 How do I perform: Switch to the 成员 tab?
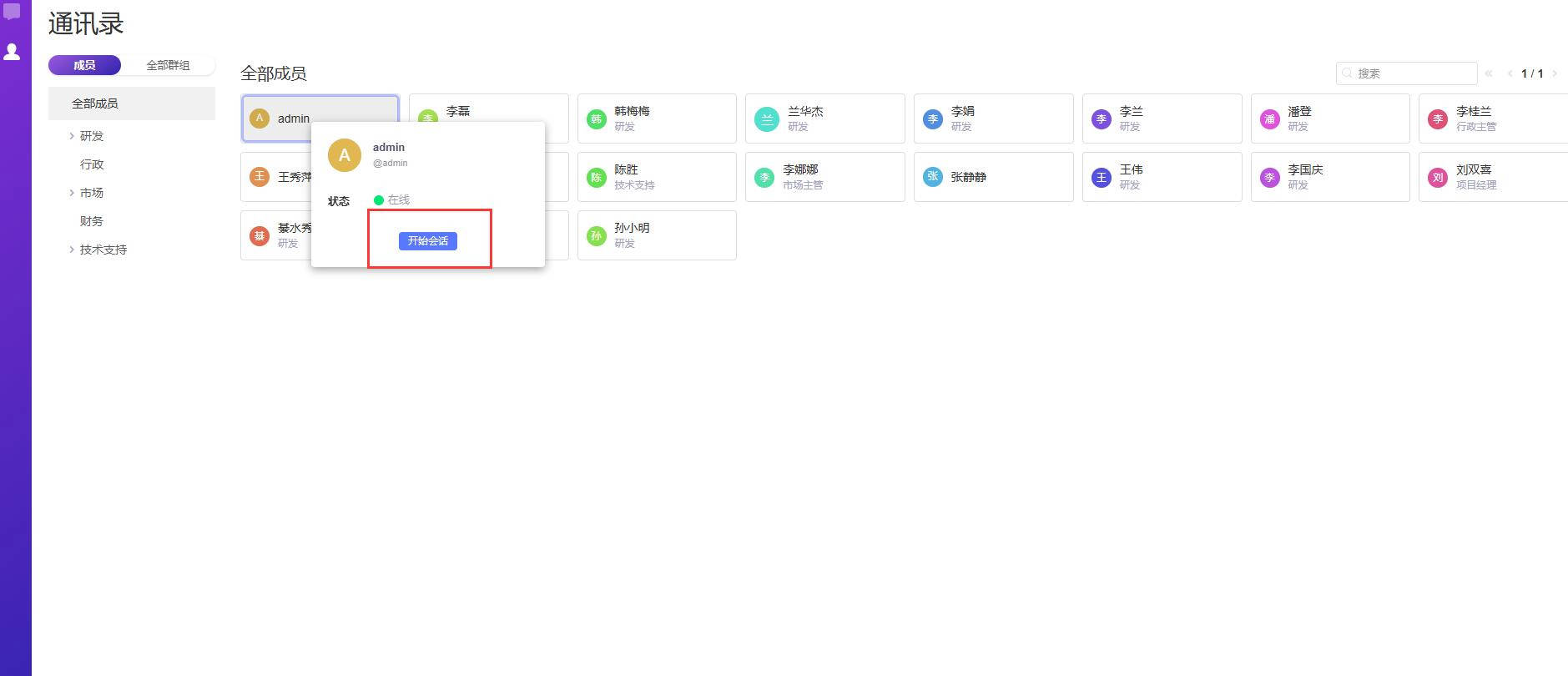[84, 65]
